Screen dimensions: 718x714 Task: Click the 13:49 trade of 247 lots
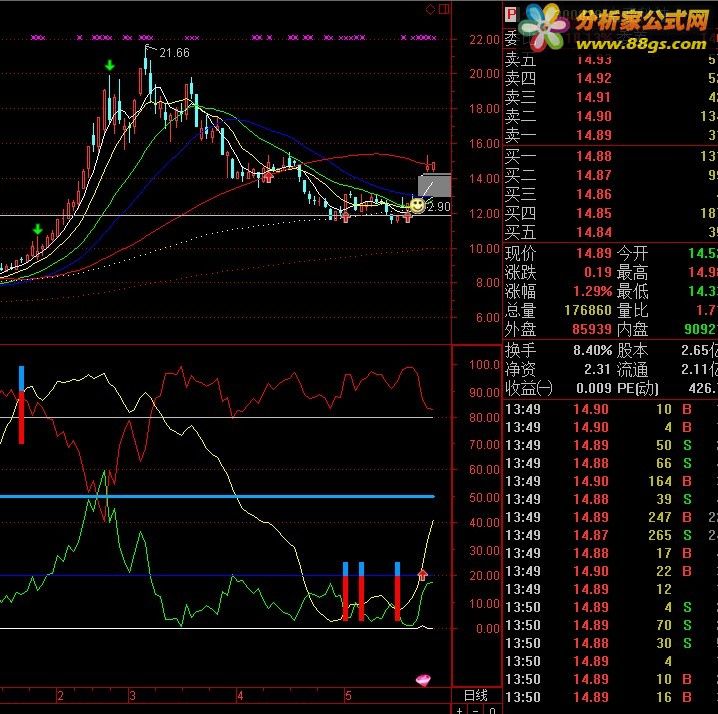tap(611, 517)
